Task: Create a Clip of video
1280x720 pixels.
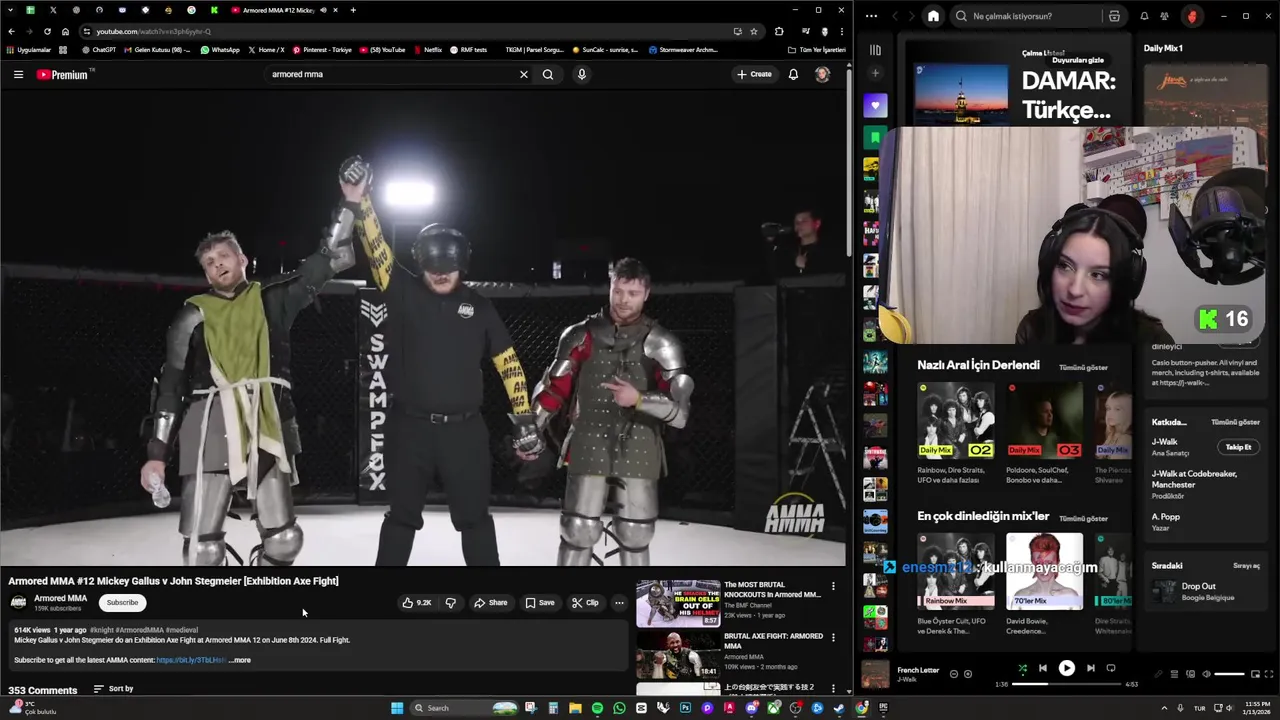Action: (585, 603)
